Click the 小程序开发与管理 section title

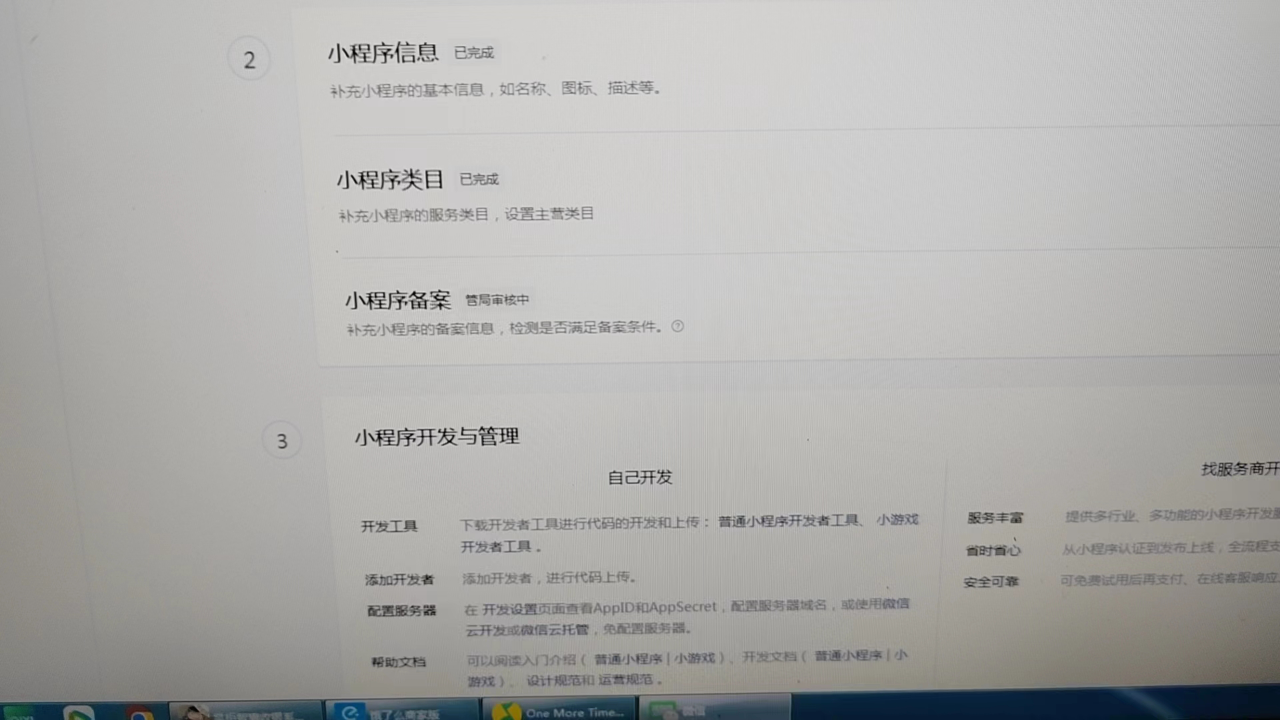(x=437, y=437)
